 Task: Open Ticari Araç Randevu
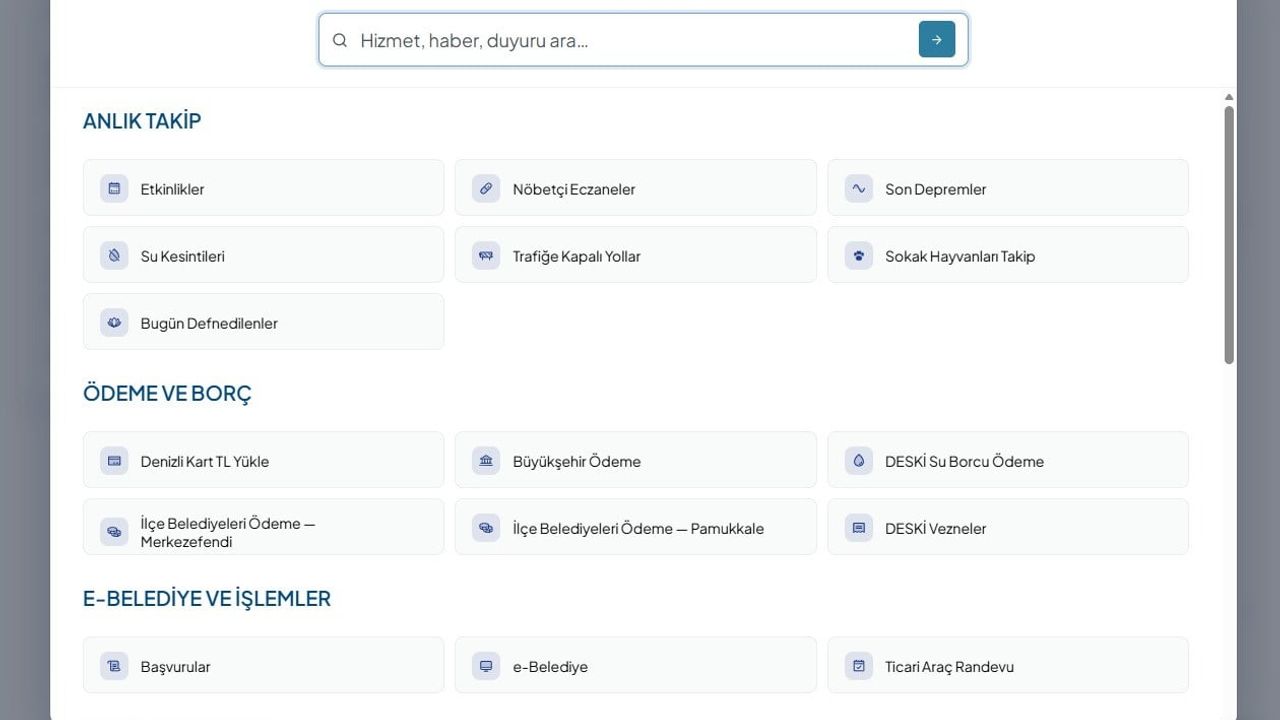point(1008,665)
